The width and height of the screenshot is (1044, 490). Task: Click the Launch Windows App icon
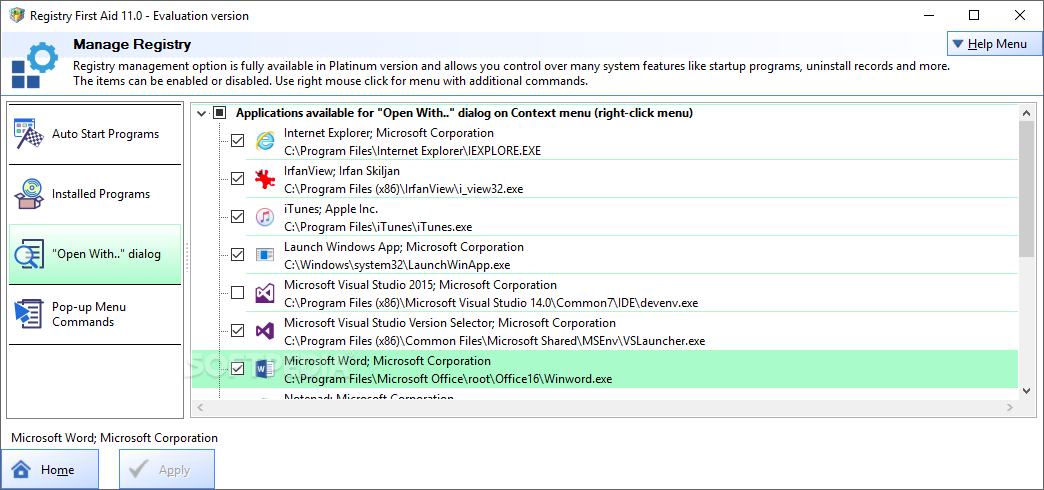click(264, 254)
